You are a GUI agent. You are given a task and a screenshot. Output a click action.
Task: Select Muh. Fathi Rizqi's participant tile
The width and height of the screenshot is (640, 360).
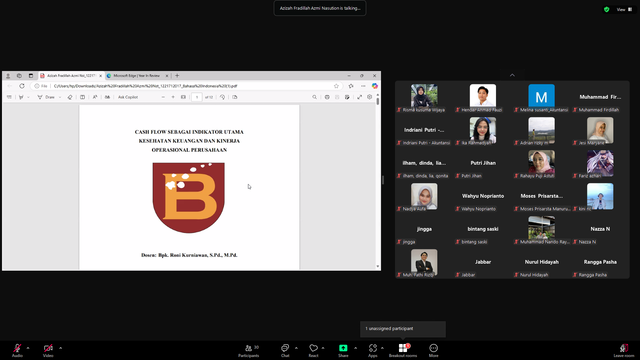[424, 262]
